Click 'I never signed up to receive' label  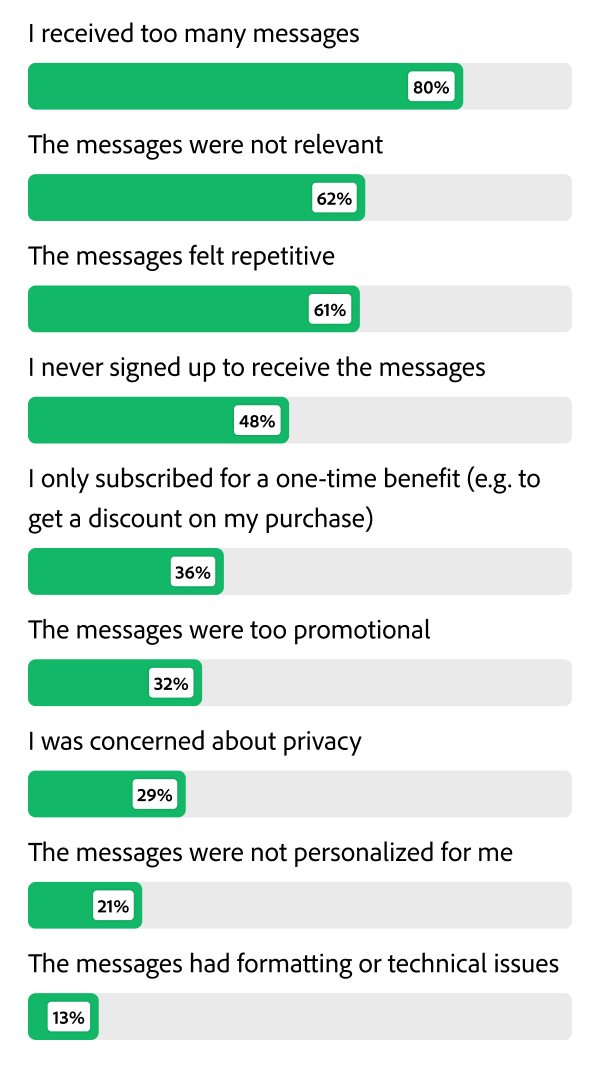tap(257, 367)
